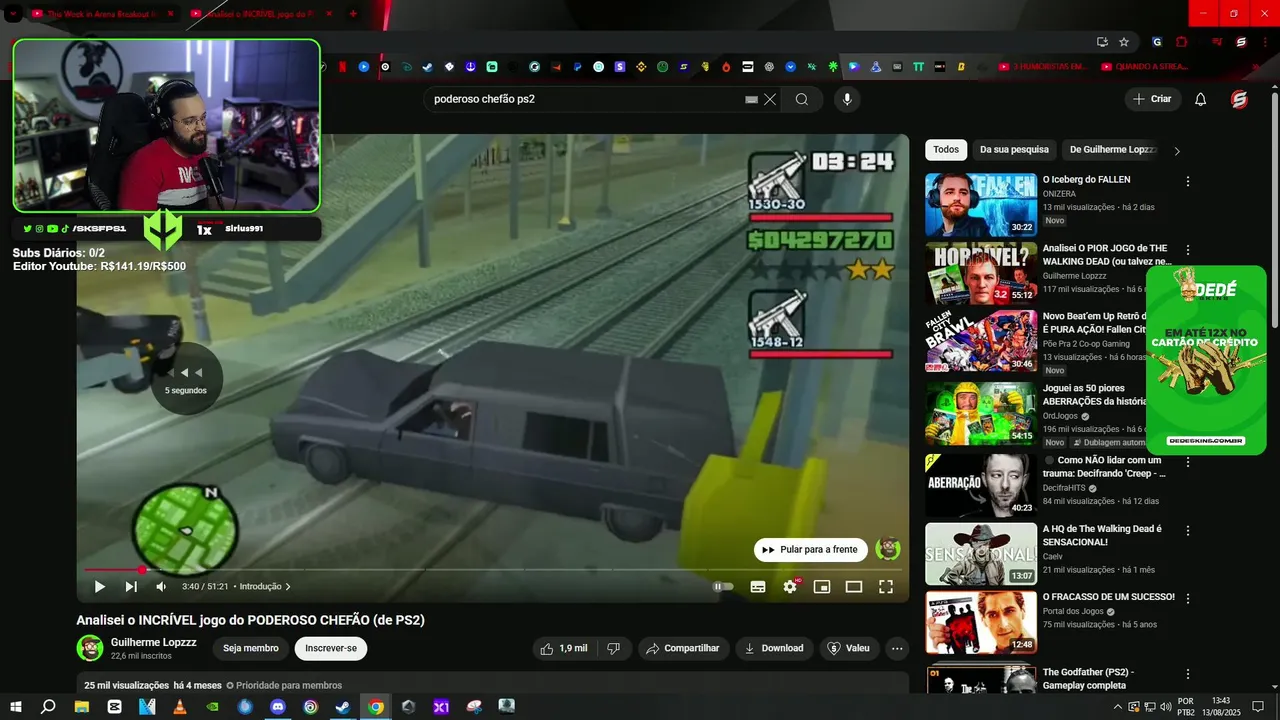Open the Windows Start menu

15,707
